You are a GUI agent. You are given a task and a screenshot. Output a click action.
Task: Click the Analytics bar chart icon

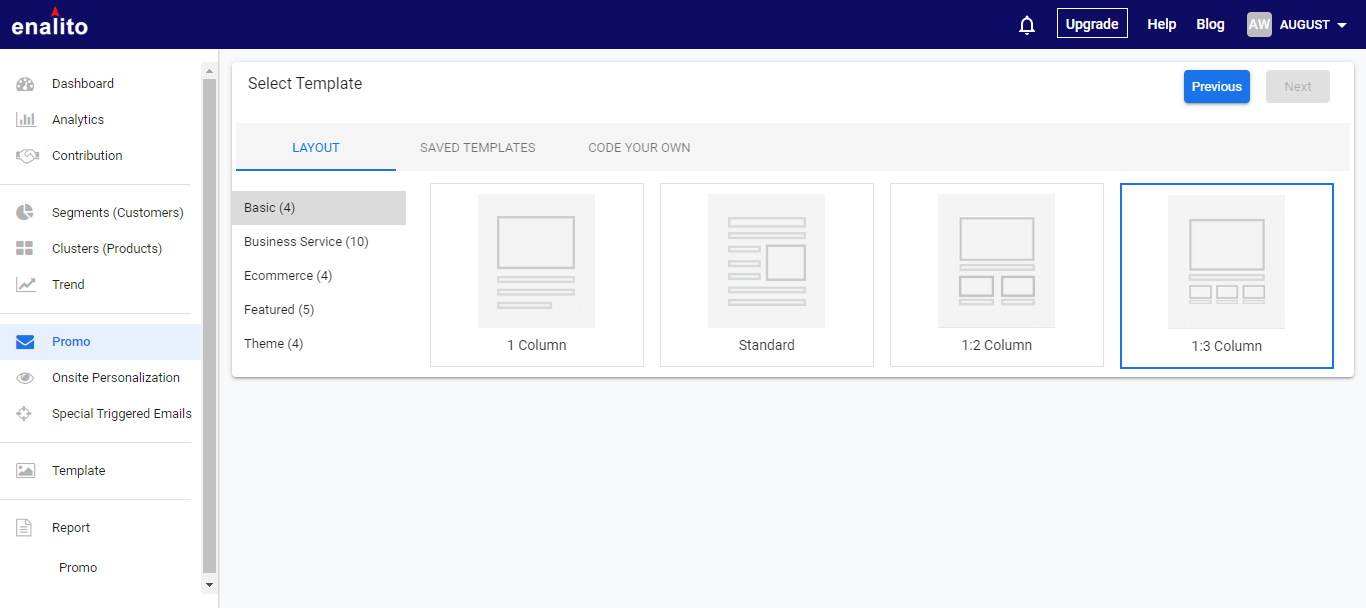point(26,120)
